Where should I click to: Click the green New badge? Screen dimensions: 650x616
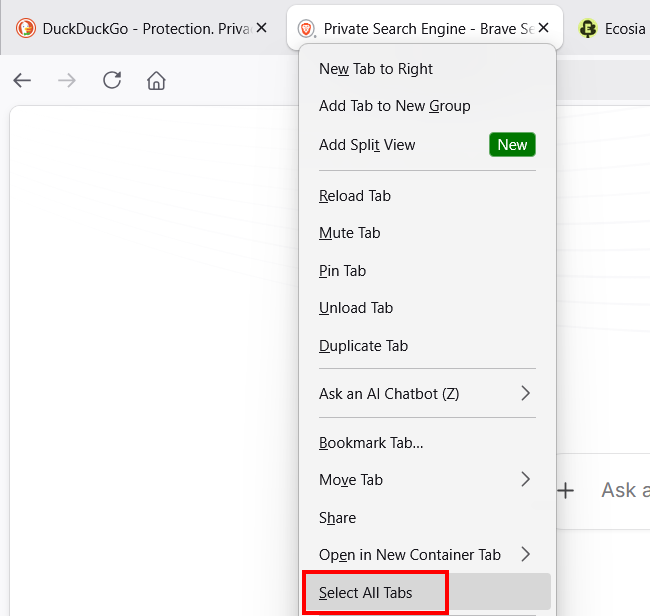click(x=512, y=145)
